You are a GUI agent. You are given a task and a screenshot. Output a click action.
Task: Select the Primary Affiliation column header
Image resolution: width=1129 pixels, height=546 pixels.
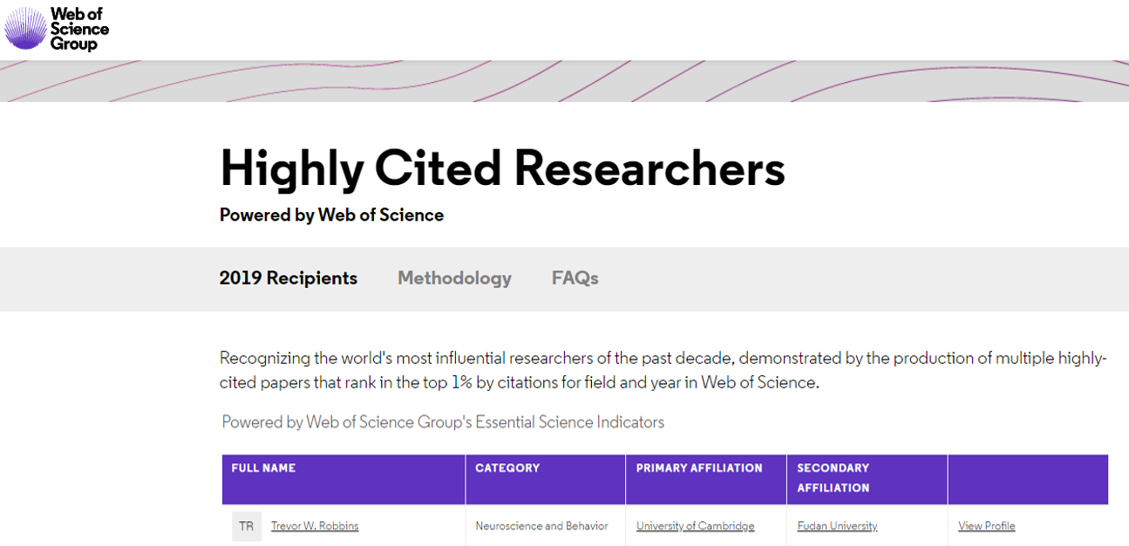point(699,468)
